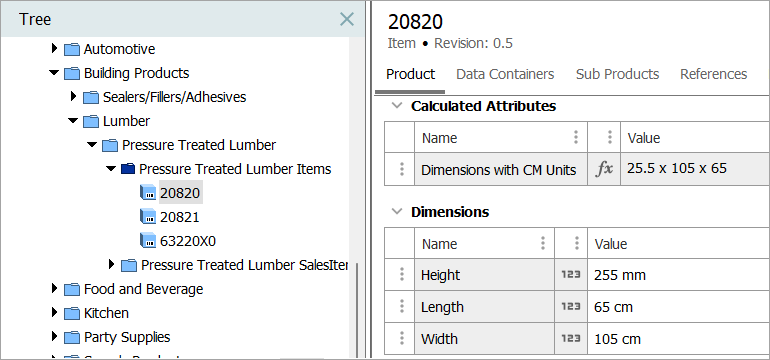Select item 63220X0 in the tree
The image size is (770, 360).
188,241
